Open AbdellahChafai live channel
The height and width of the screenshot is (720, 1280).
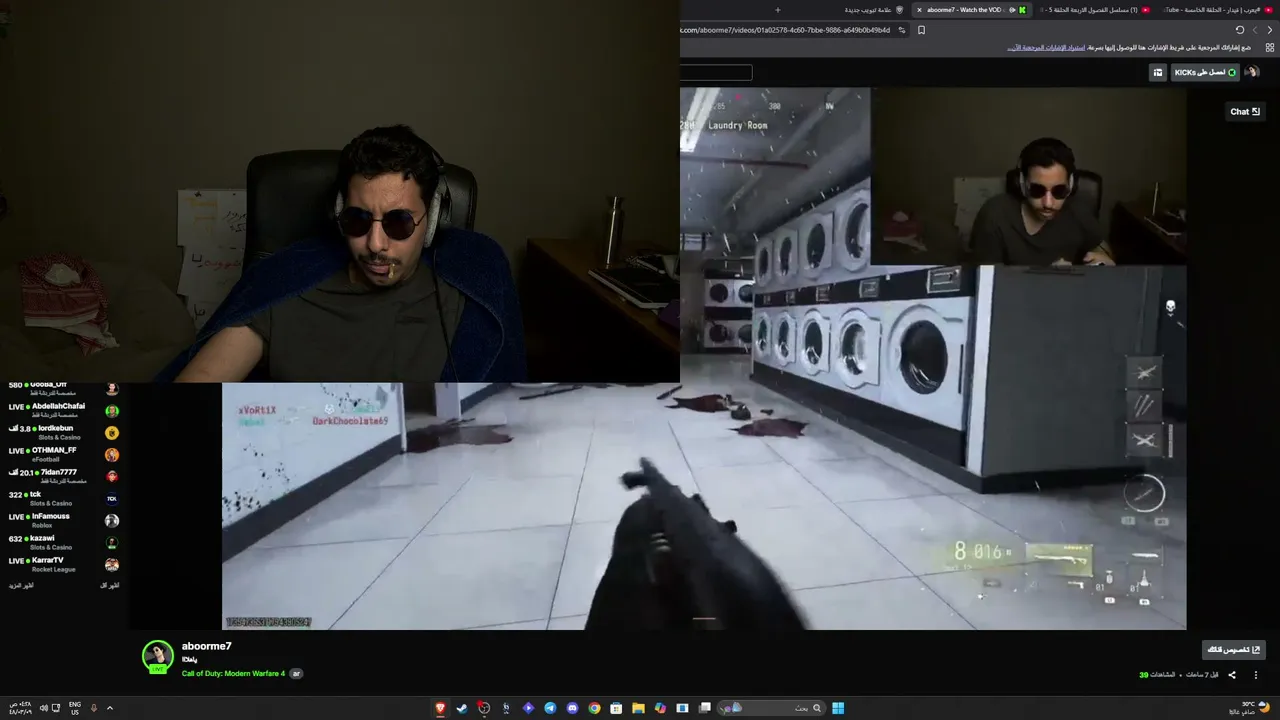coord(64,411)
